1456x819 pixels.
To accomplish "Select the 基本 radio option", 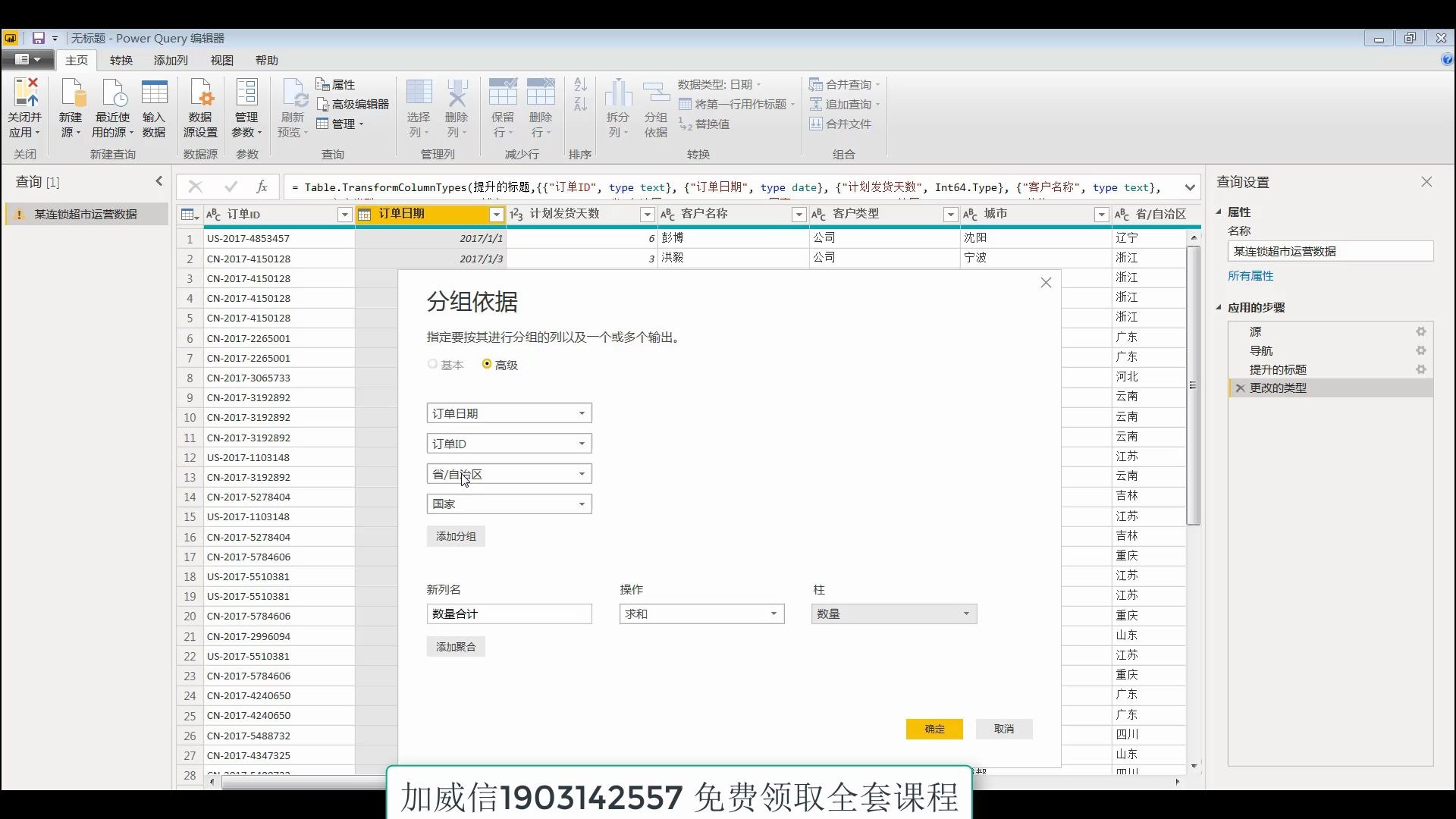I will [x=433, y=365].
